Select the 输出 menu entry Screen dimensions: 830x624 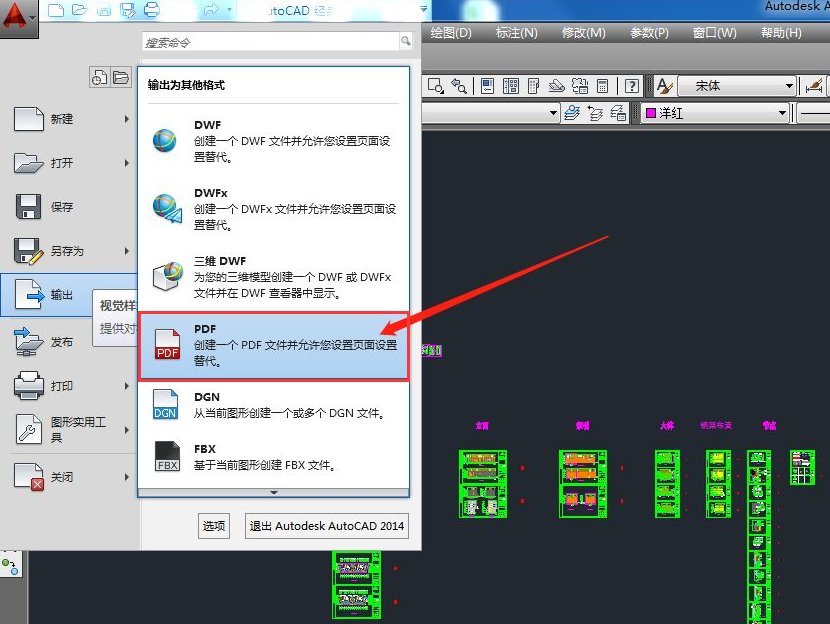[69, 295]
